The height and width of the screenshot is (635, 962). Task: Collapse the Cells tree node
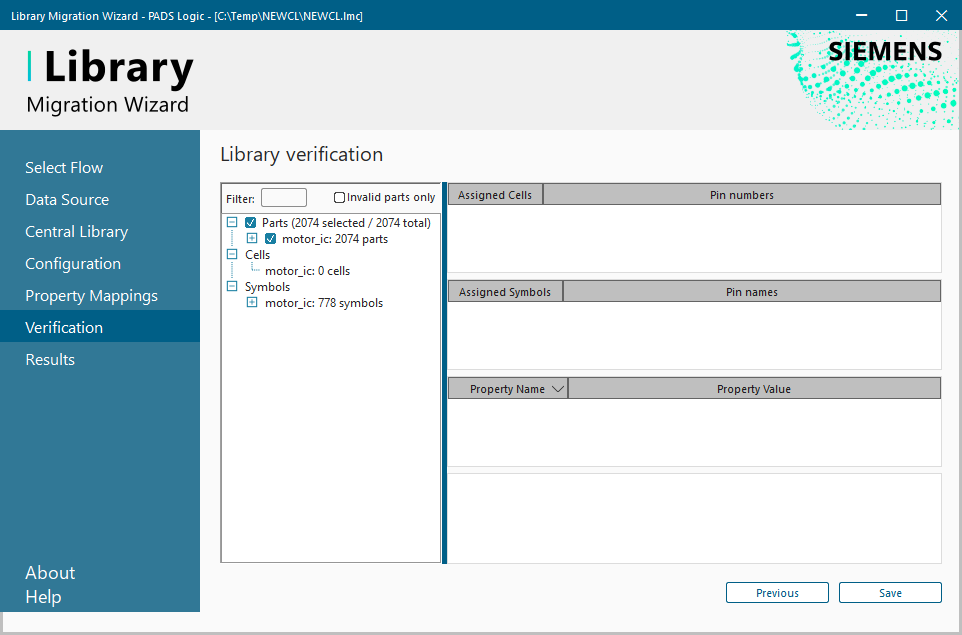[x=232, y=255]
